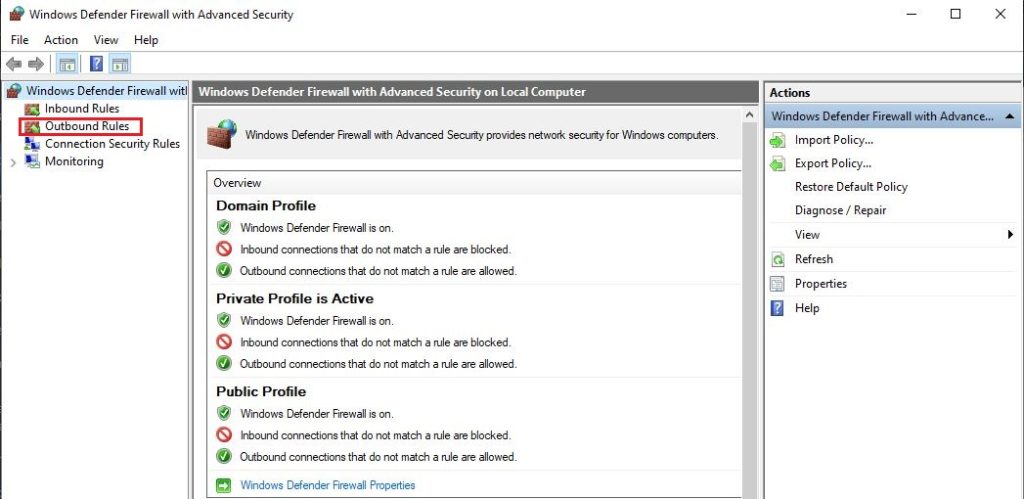1024x499 pixels.
Task: Click the blue help icon in toolbar
Action: pos(97,64)
